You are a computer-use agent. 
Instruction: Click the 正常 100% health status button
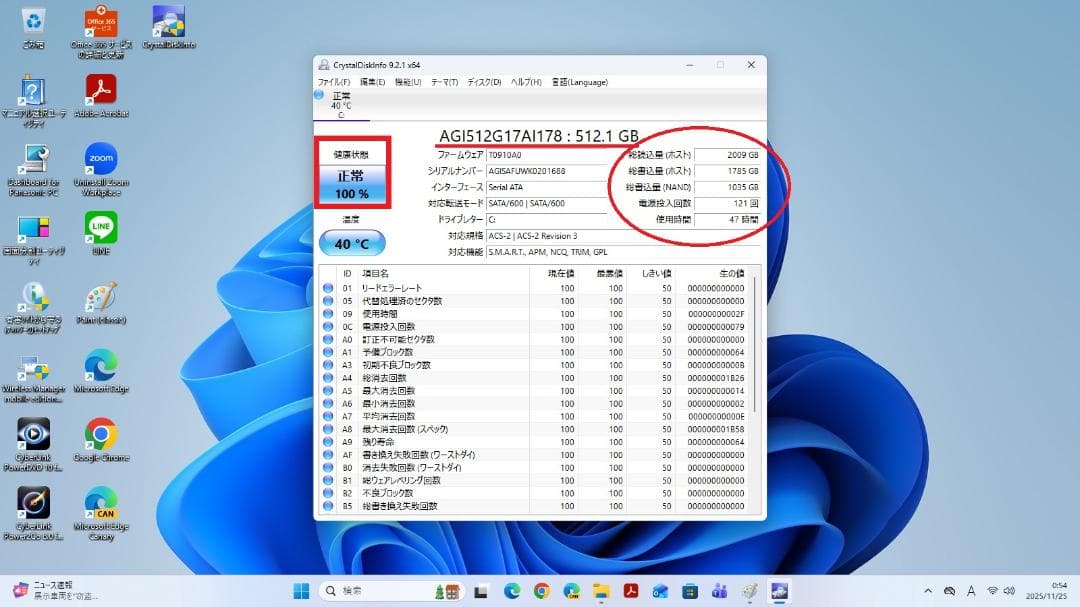tap(354, 182)
